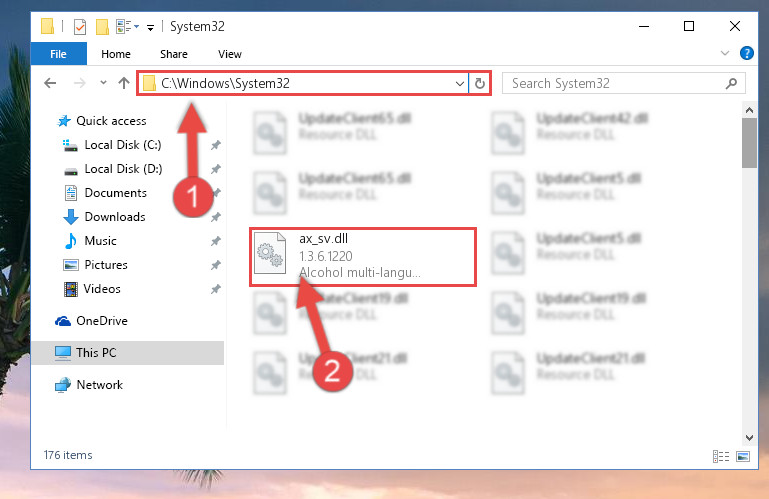Expand the address bar history dropdown
Screen dimensions: 769x499
click(460, 83)
